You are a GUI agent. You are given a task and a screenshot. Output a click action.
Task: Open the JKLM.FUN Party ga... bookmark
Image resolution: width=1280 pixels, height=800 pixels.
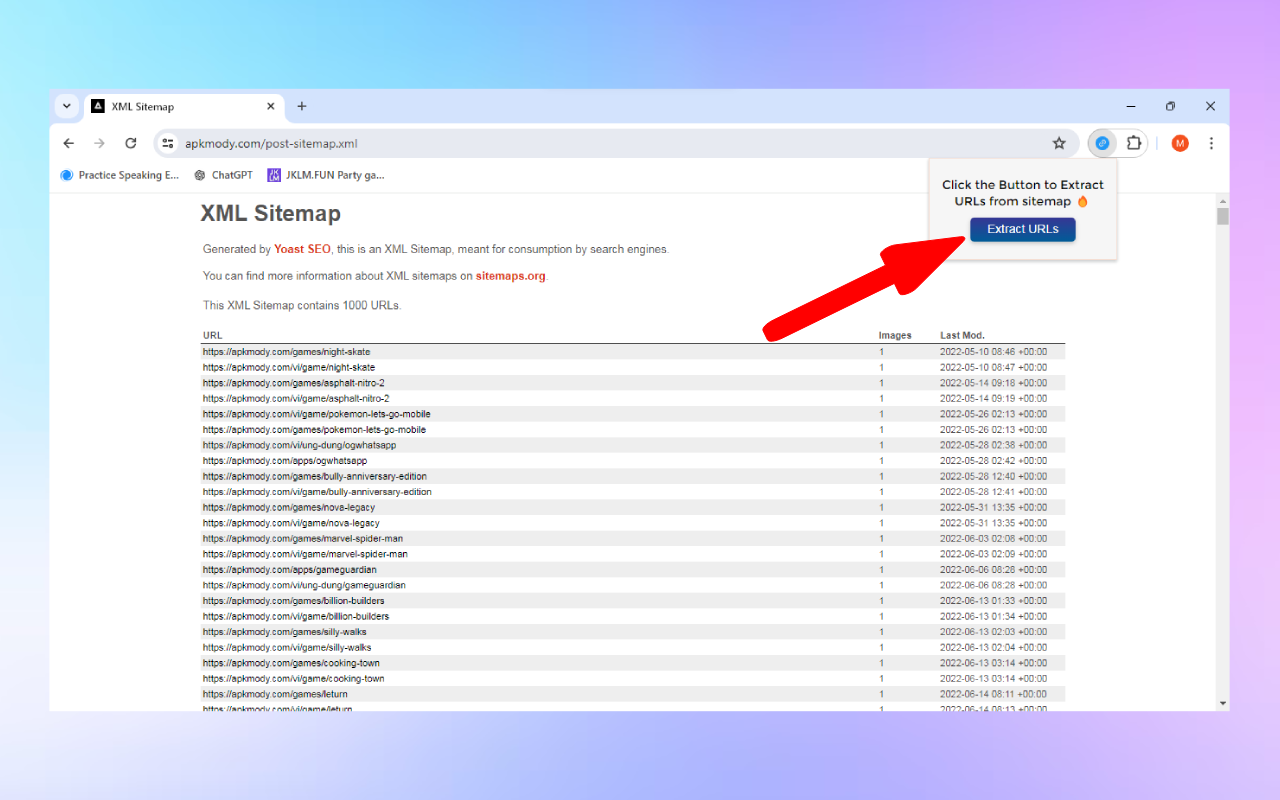pyautogui.click(x=326, y=175)
